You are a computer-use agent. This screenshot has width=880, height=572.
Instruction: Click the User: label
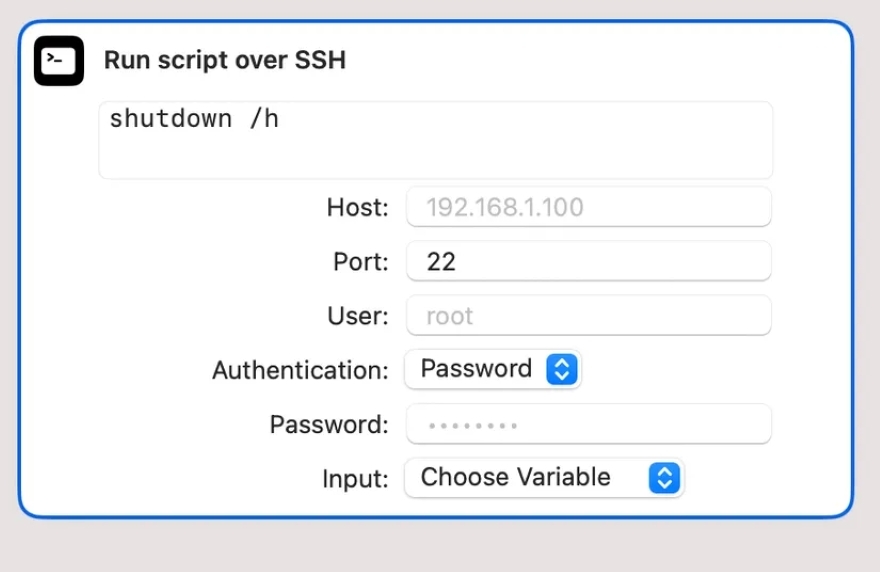(x=358, y=316)
